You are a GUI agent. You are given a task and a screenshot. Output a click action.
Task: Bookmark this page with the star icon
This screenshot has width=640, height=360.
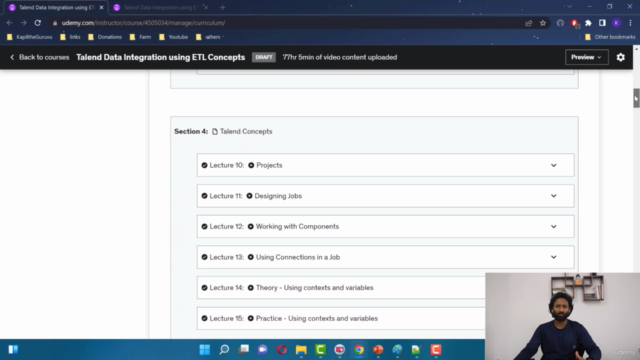[x=543, y=23]
